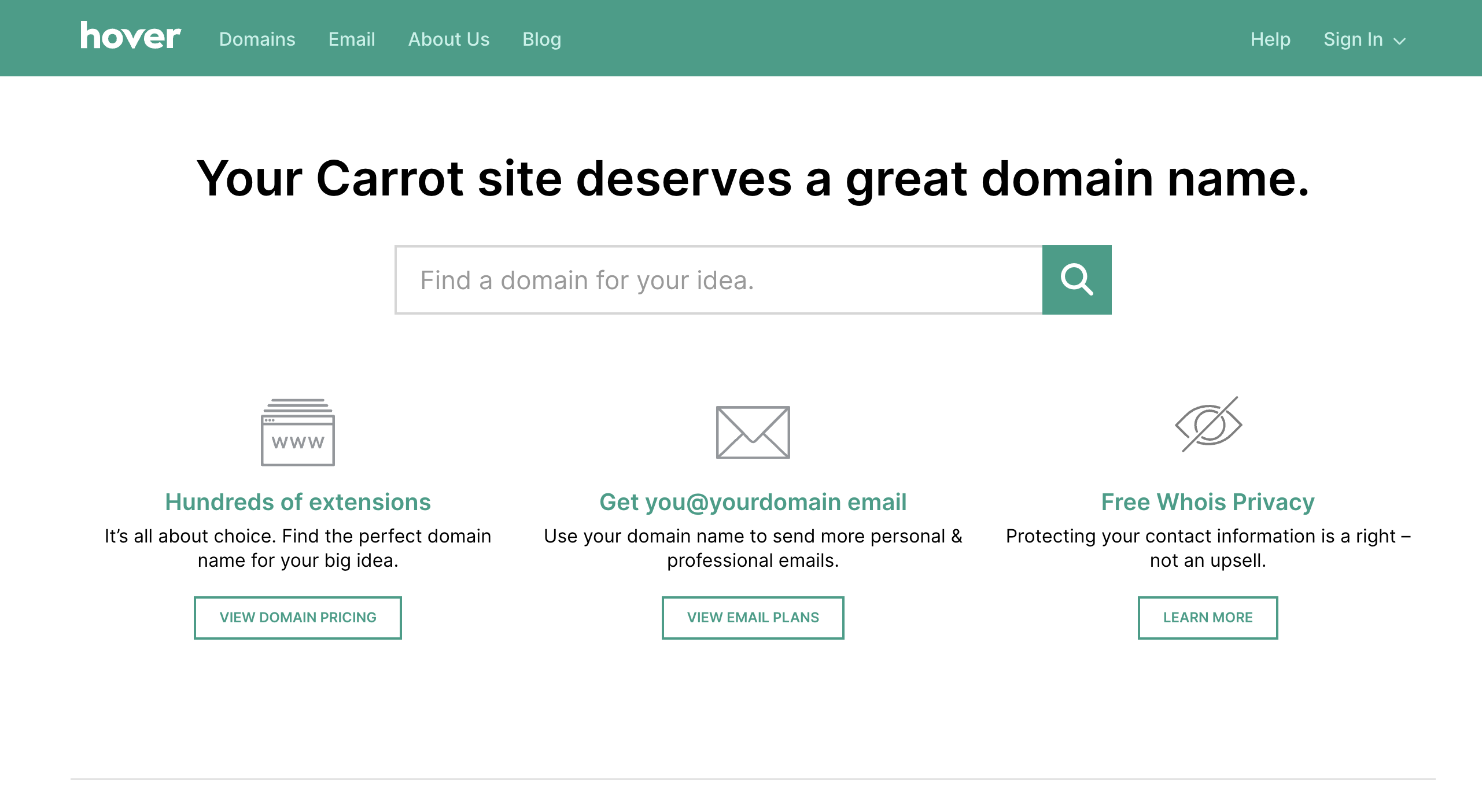Screen dimensions: 1482x812
Task: Open the Domains menu item
Action: tap(257, 39)
